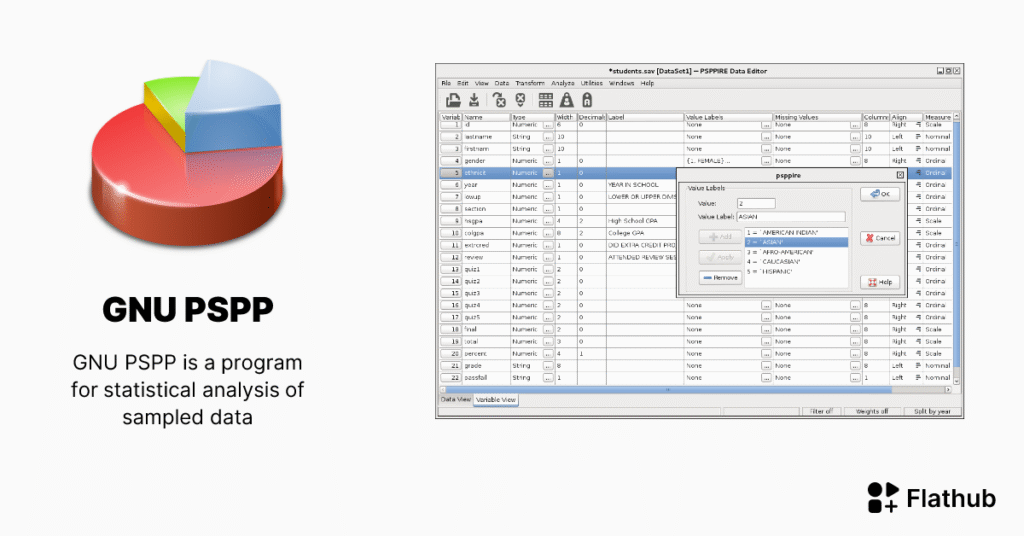Click the Save data toolbar icon

[473, 99]
